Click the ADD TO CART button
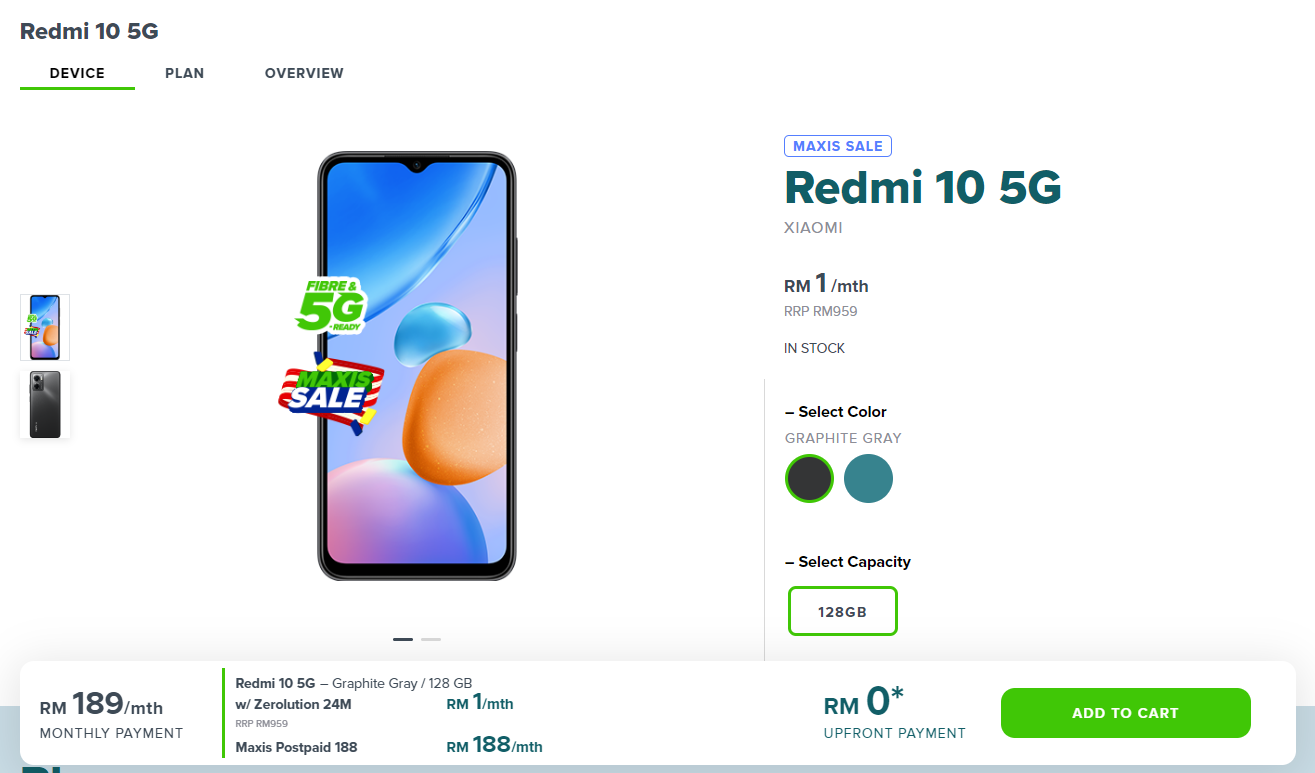The image size is (1315, 773). (1125, 713)
